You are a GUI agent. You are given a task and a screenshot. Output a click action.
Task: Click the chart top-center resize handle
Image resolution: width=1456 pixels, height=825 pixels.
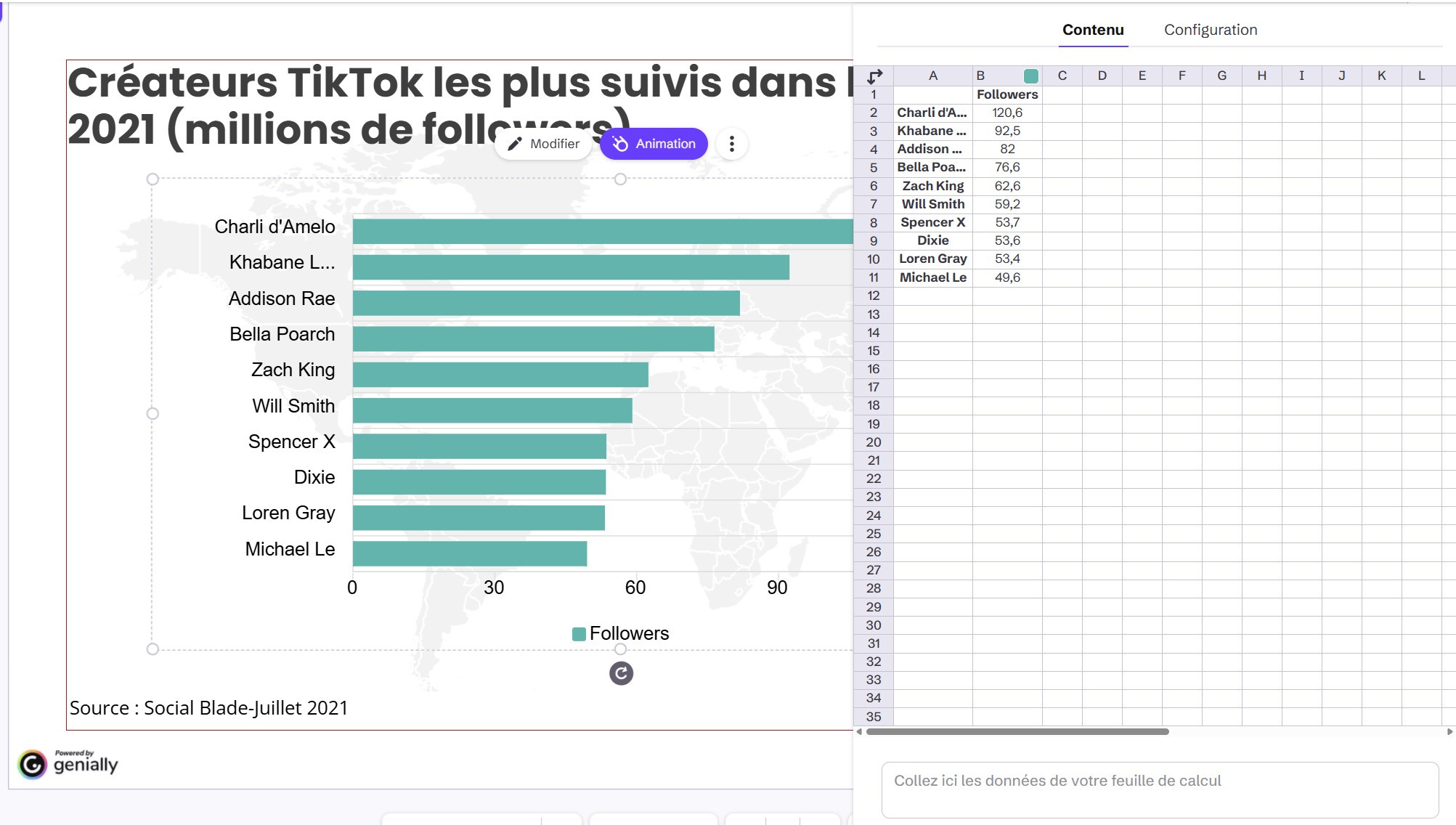(x=620, y=179)
